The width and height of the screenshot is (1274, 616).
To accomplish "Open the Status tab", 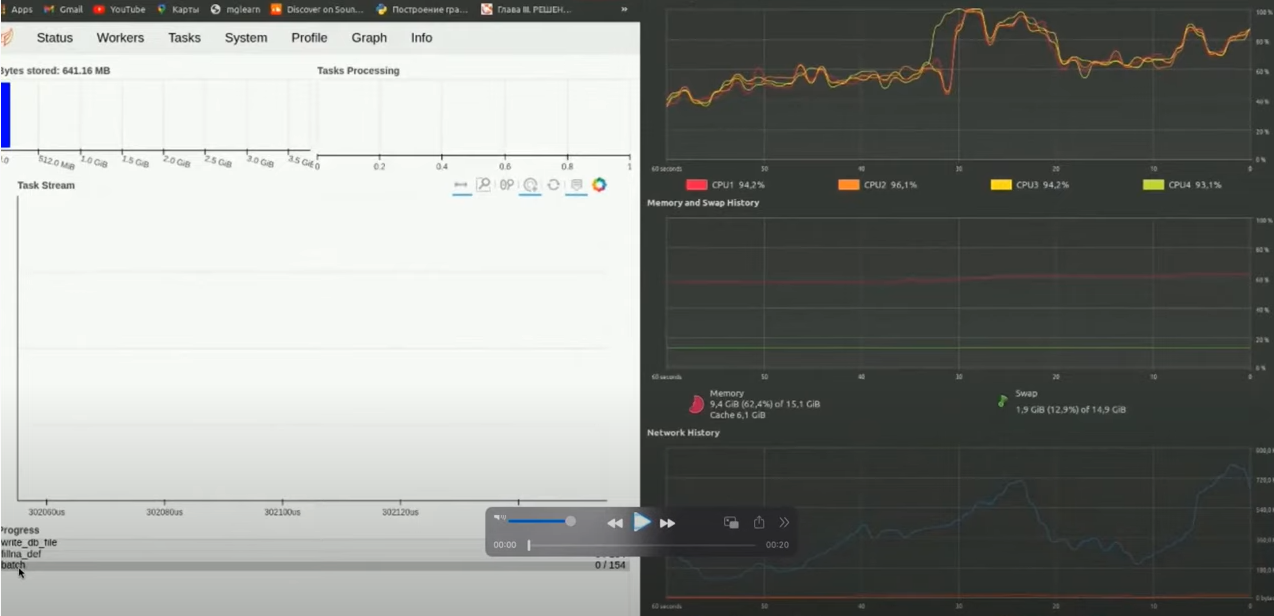I will [x=55, y=38].
